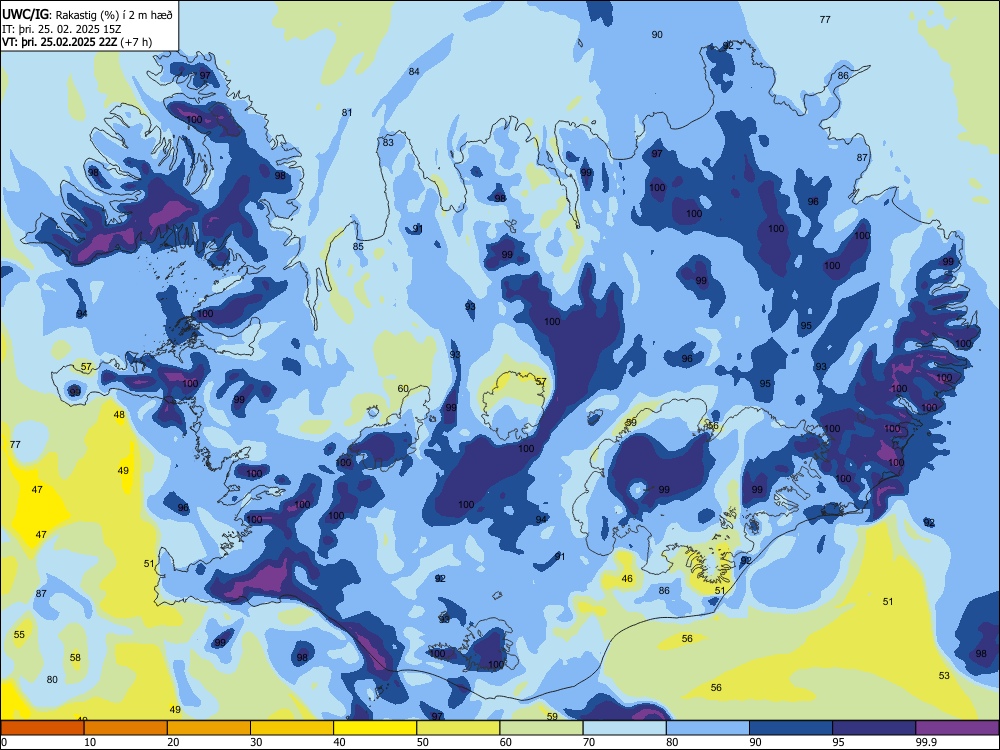Click the VT þri. 25.02.2025 22Z line
Viewport: 1000px width, 750px height.
click(77, 42)
